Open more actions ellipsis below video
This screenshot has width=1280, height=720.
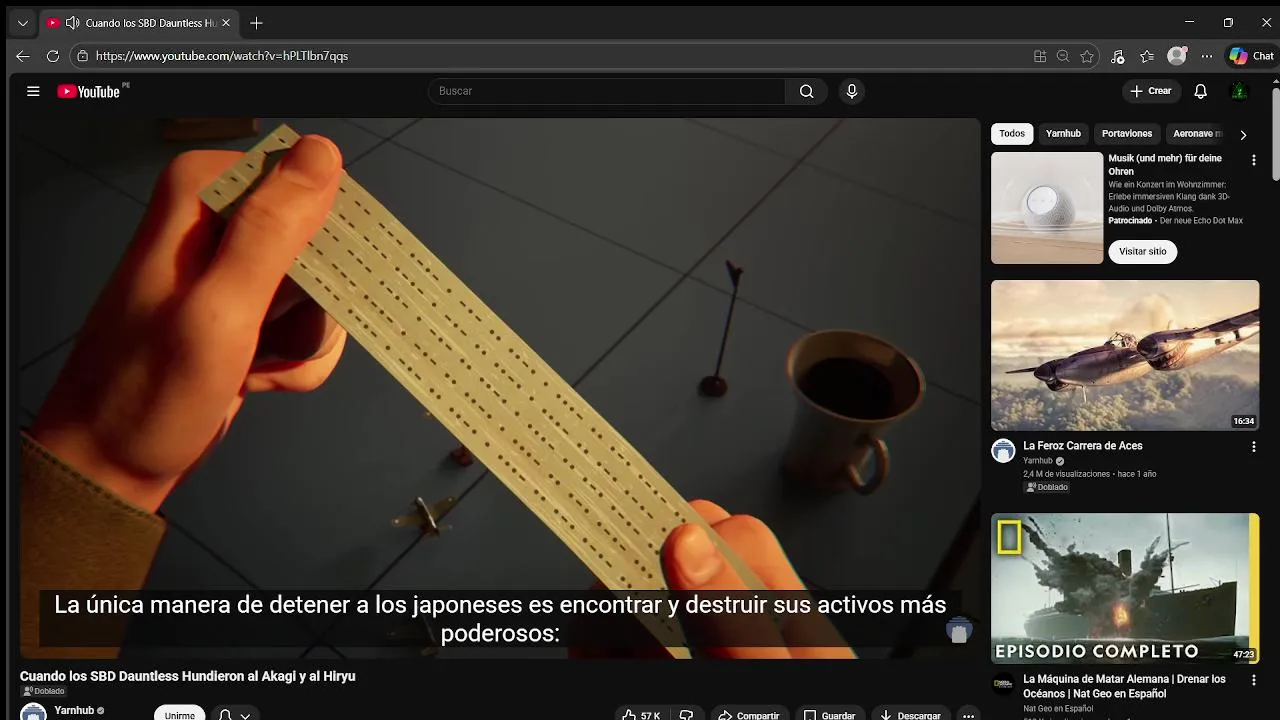point(968,715)
